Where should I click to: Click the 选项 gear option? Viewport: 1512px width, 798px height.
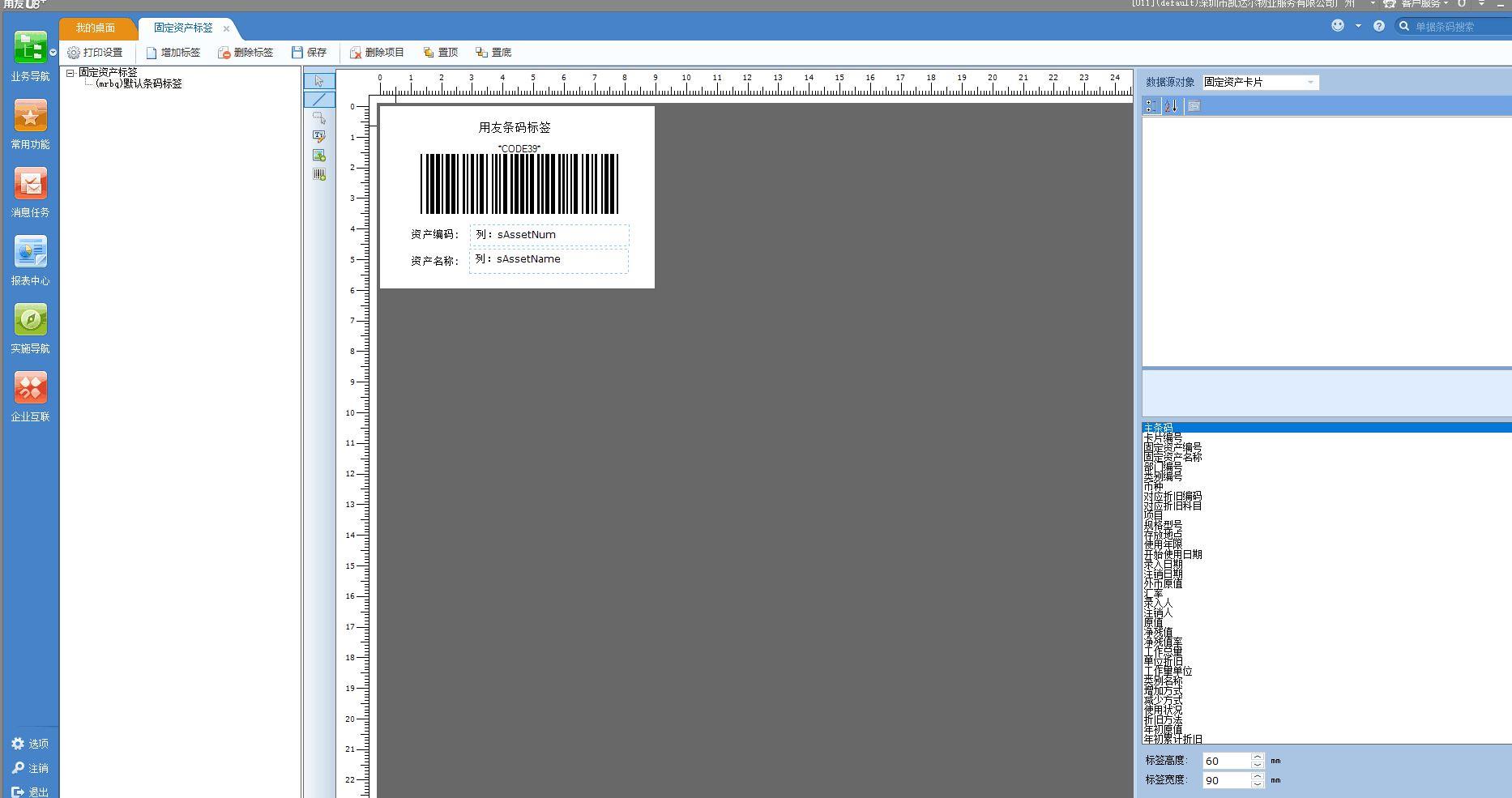click(30, 744)
